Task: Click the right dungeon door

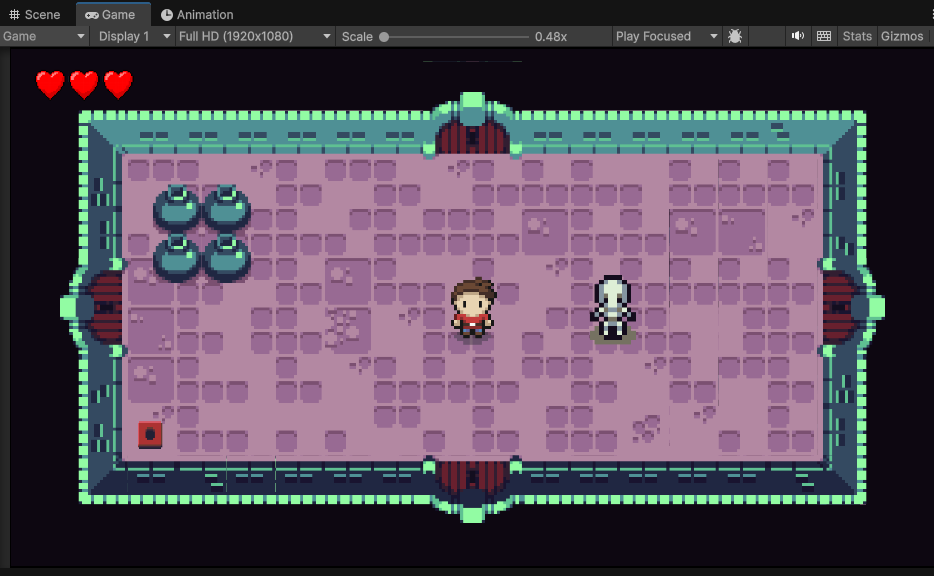Action: tap(851, 308)
